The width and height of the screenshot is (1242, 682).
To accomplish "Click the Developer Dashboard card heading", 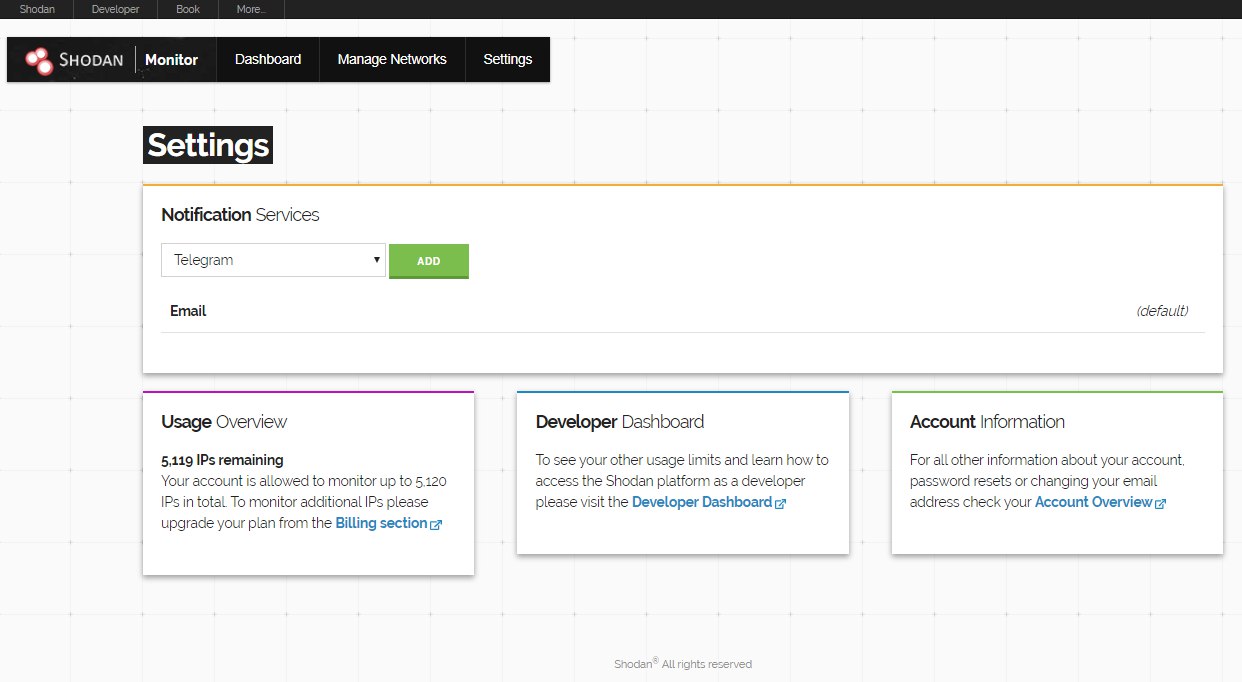I will pos(620,422).
